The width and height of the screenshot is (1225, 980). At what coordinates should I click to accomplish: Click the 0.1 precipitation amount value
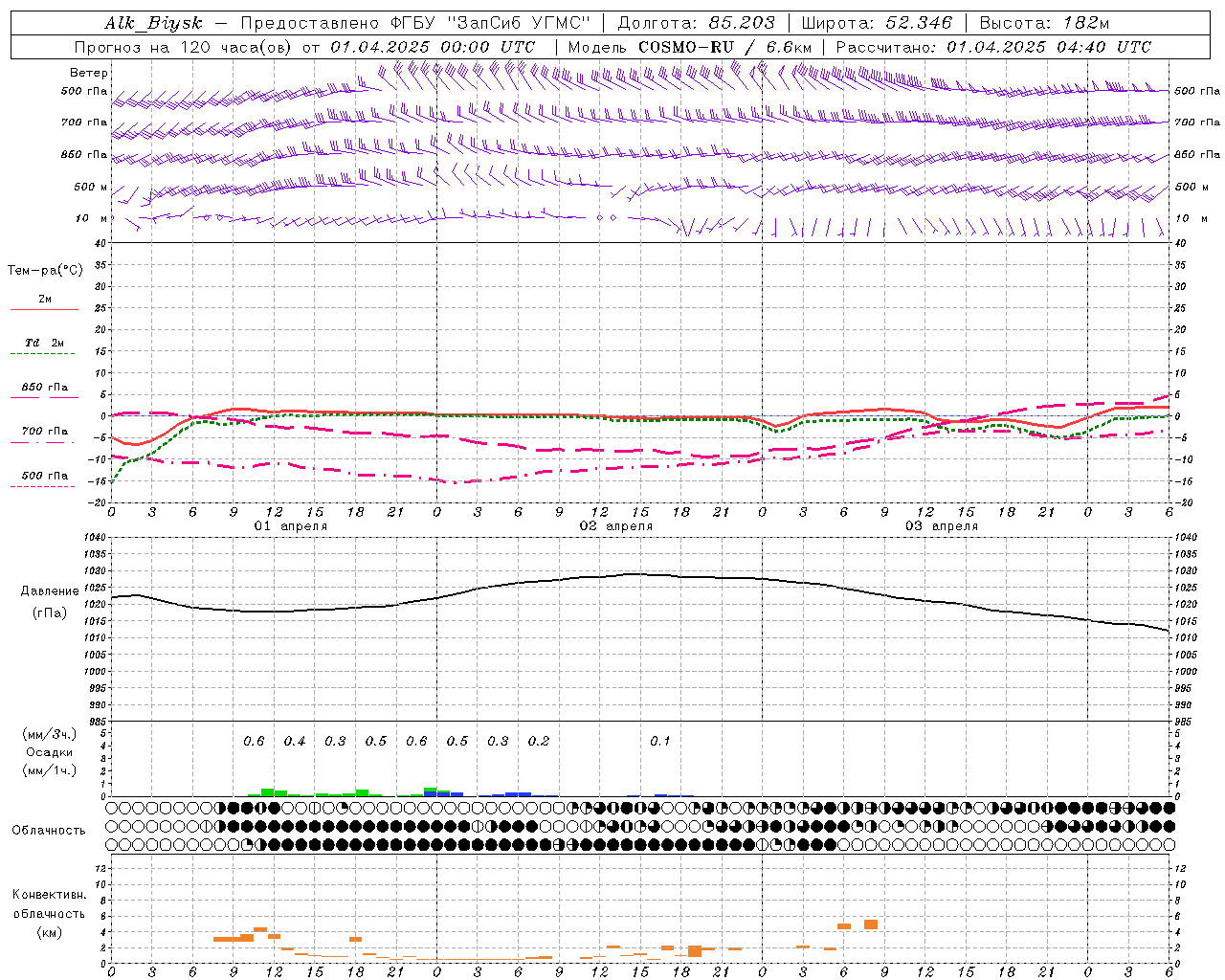[x=660, y=742]
